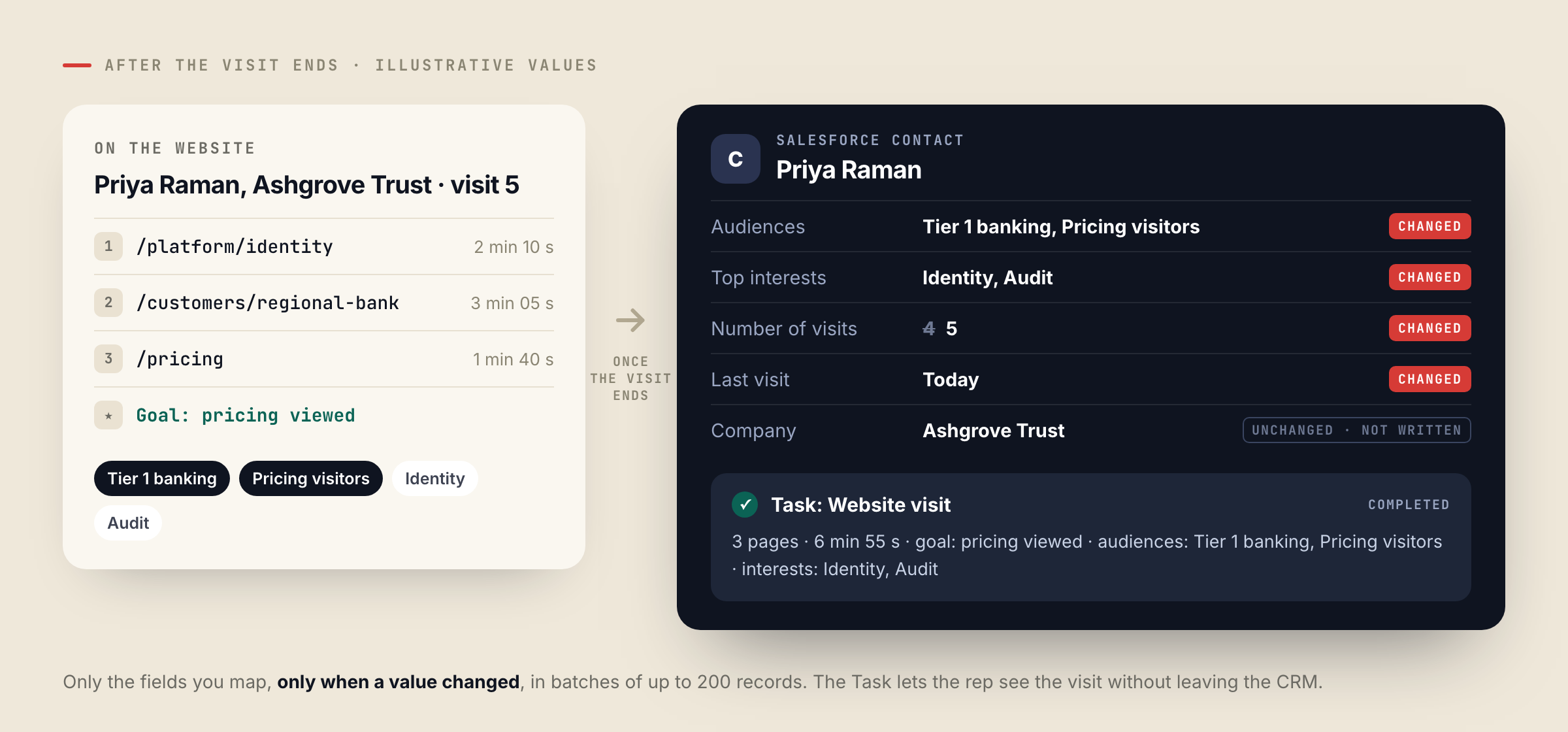Screen dimensions: 1568x732
Task: Select the Pricing visitors tag
Action: tap(311, 478)
